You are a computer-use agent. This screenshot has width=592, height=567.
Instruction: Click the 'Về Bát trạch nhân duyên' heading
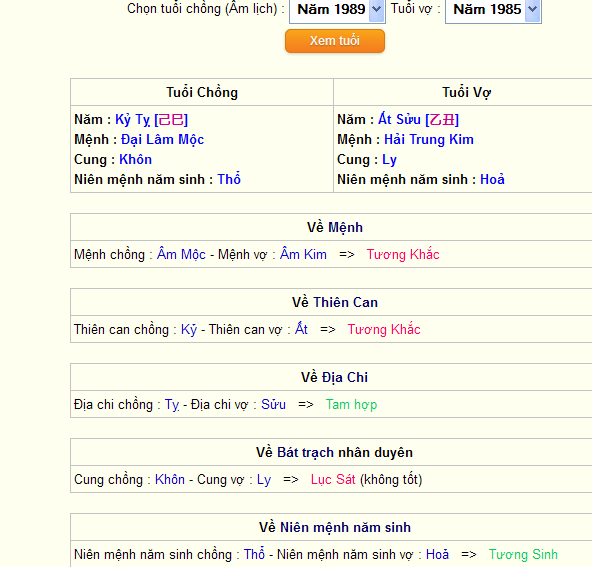pyautogui.click(x=335, y=452)
